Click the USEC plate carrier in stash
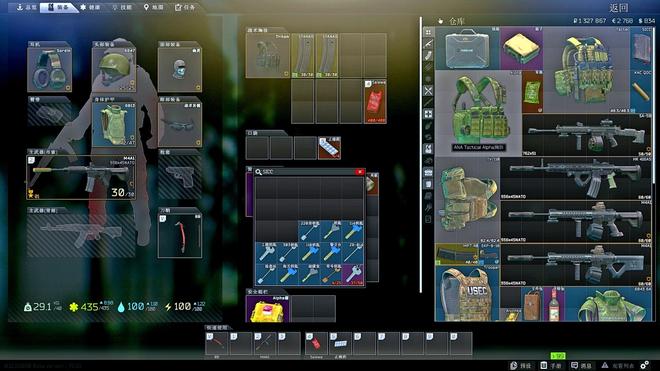The height and width of the screenshot is (371, 660). [467, 293]
